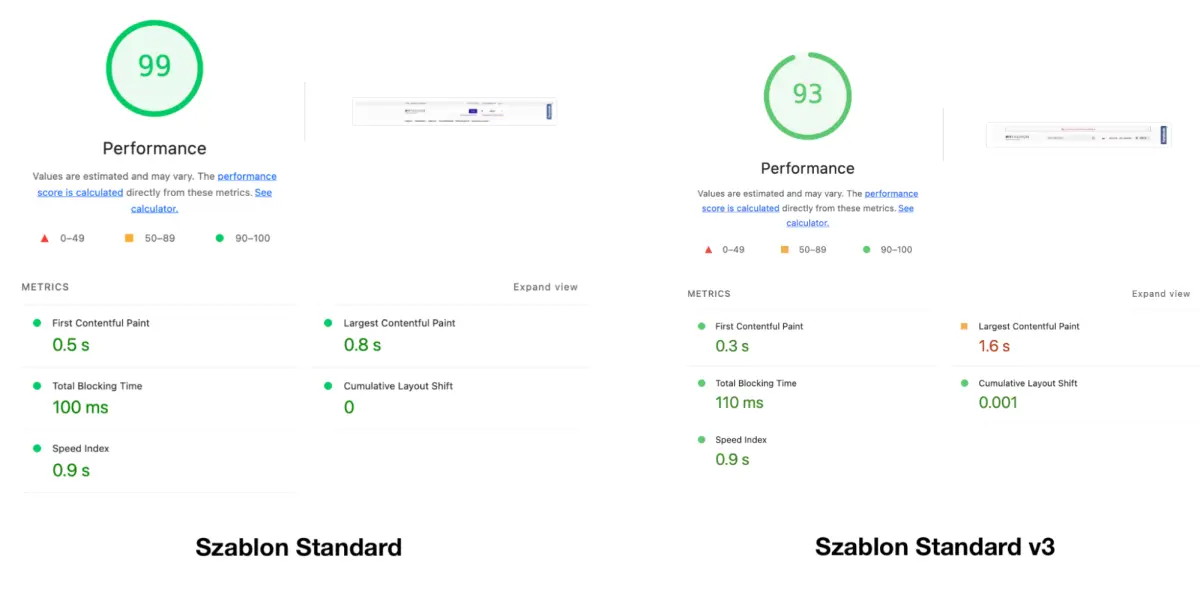Image resolution: width=1200 pixels, height=589 pixels.
Task: Click orange square 50–89 legend icon, v3 report
Action: click(x=784, y=249)
